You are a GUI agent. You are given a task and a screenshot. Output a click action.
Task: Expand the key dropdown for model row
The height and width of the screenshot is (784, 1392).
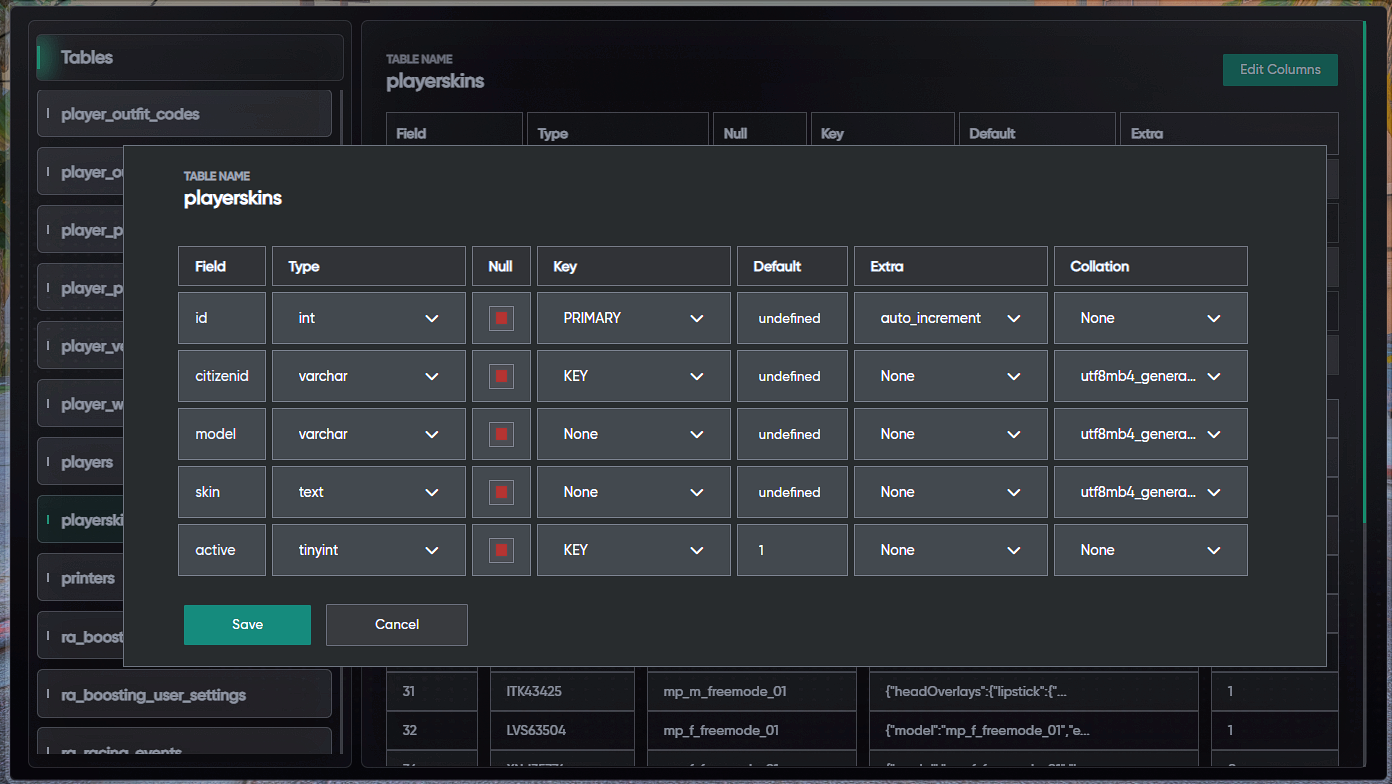[634, 434]
